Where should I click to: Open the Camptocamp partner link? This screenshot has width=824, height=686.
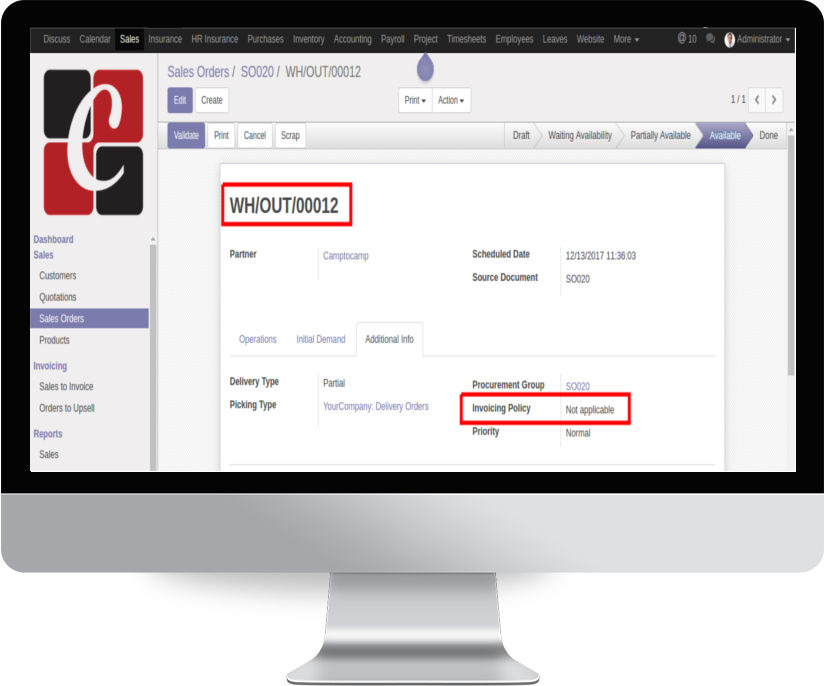click(346, 256)
